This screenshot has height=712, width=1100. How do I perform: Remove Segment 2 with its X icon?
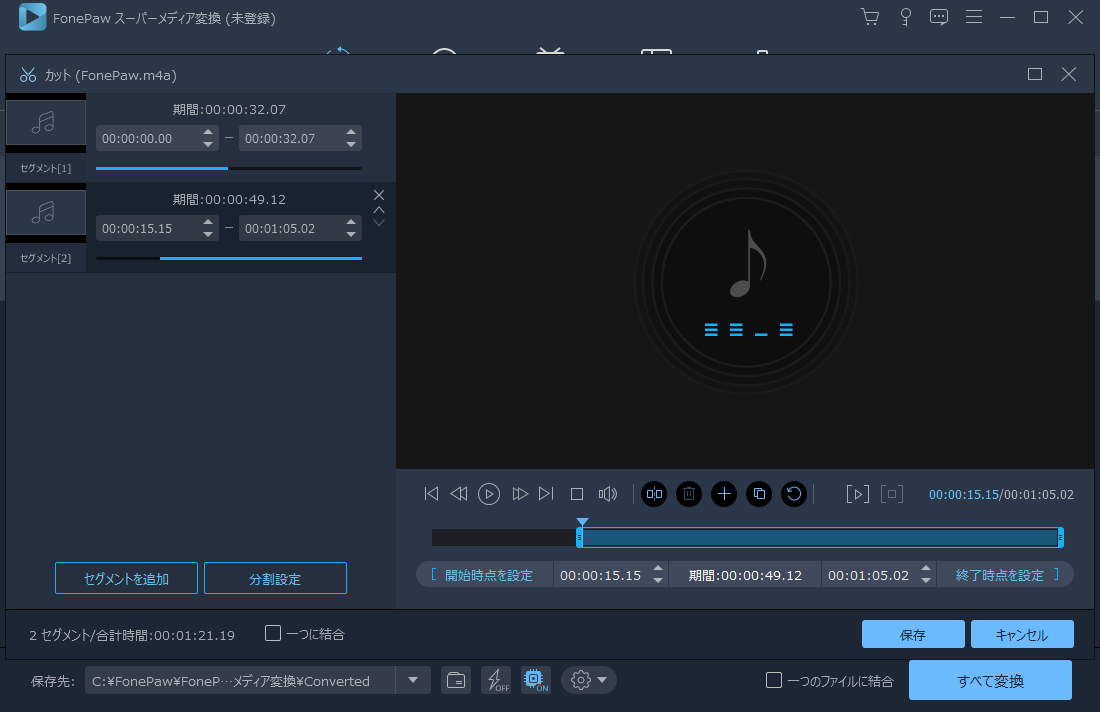[379, 195]
